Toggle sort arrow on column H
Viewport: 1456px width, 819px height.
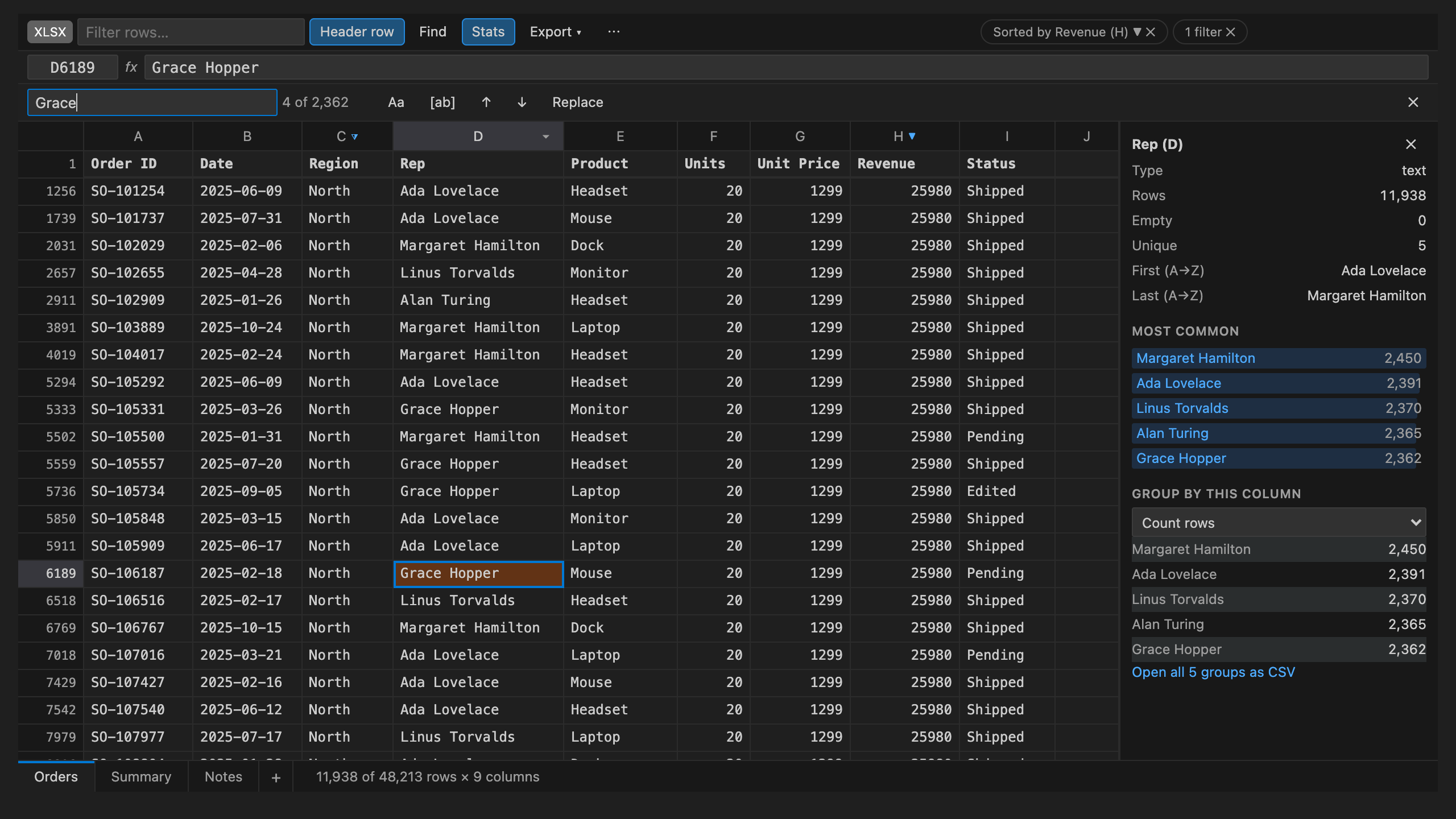pos(912,136)
